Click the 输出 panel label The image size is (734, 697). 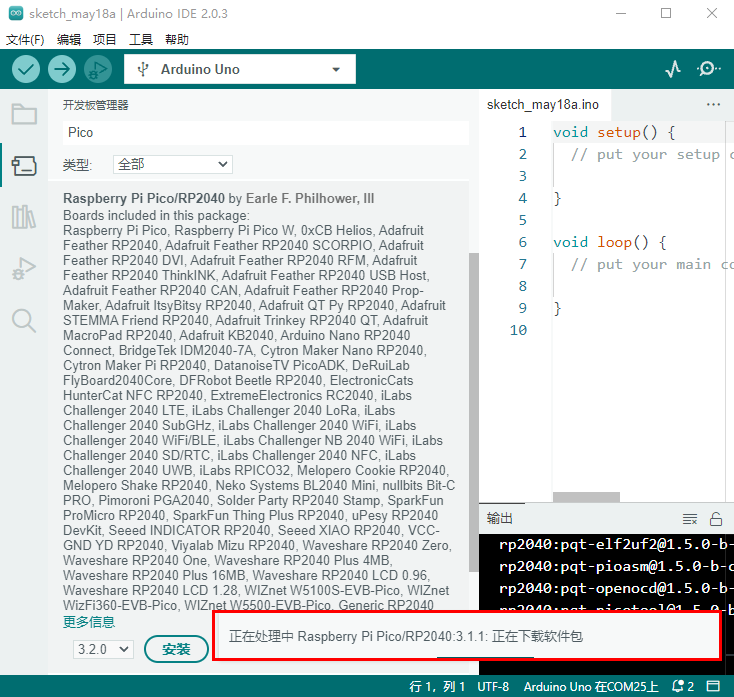[499, 519]
